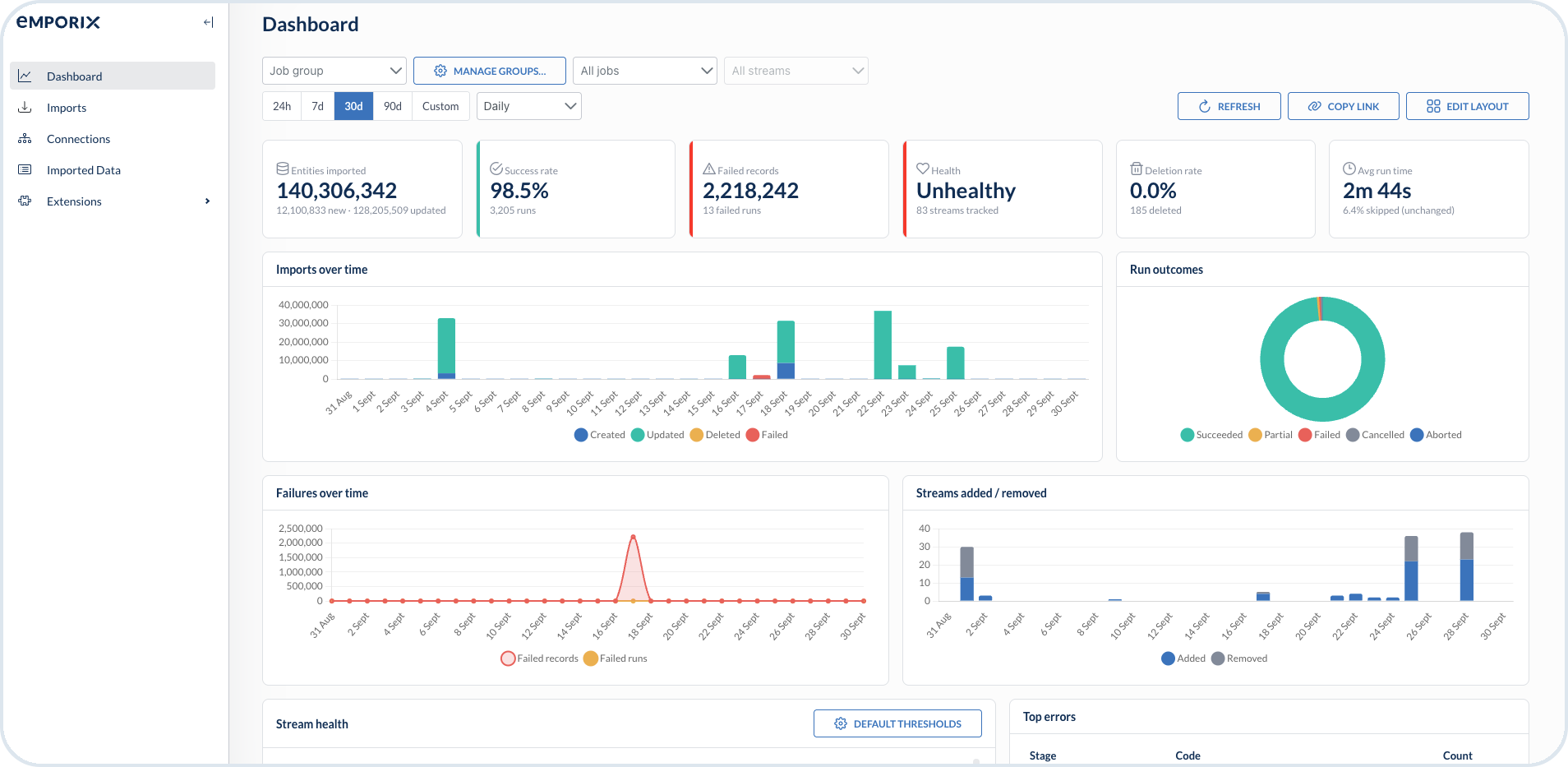Click the Success rate checkmark icon
The width and height of the screenshot is (1568, 767).
pos(496,169)
